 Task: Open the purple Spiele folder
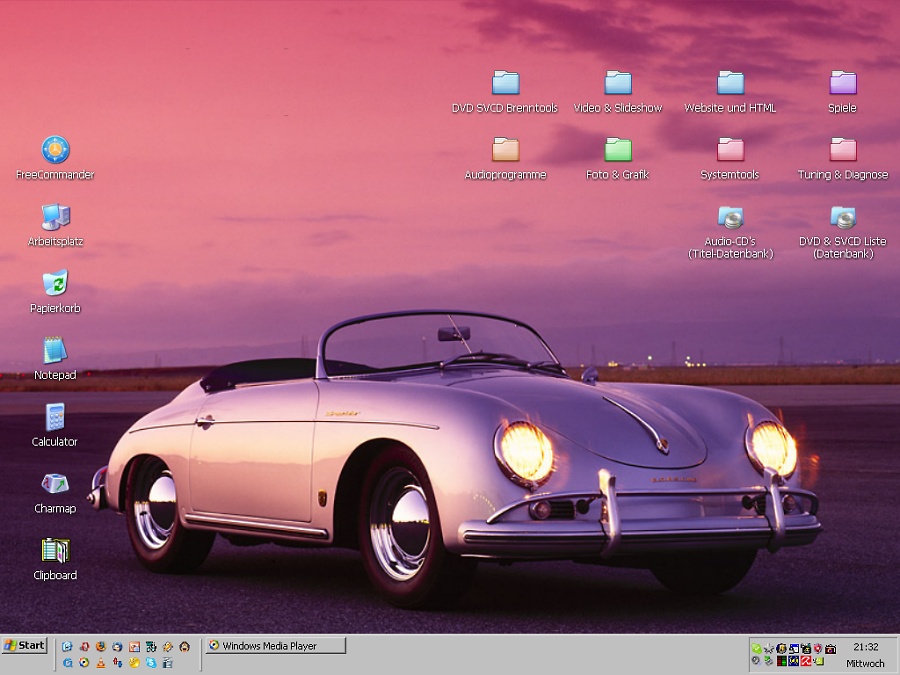843,92
